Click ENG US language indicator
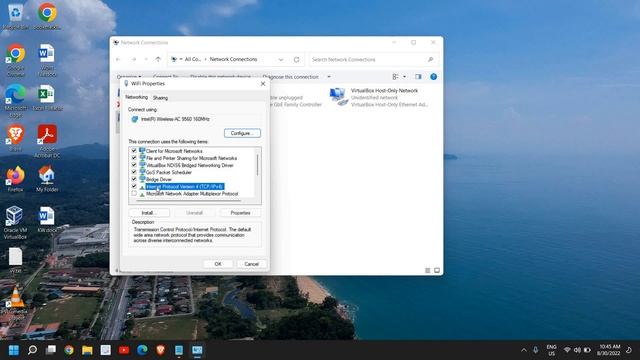Image resolution: width=640 pixels, height=360 pixels. pos(551,350)
